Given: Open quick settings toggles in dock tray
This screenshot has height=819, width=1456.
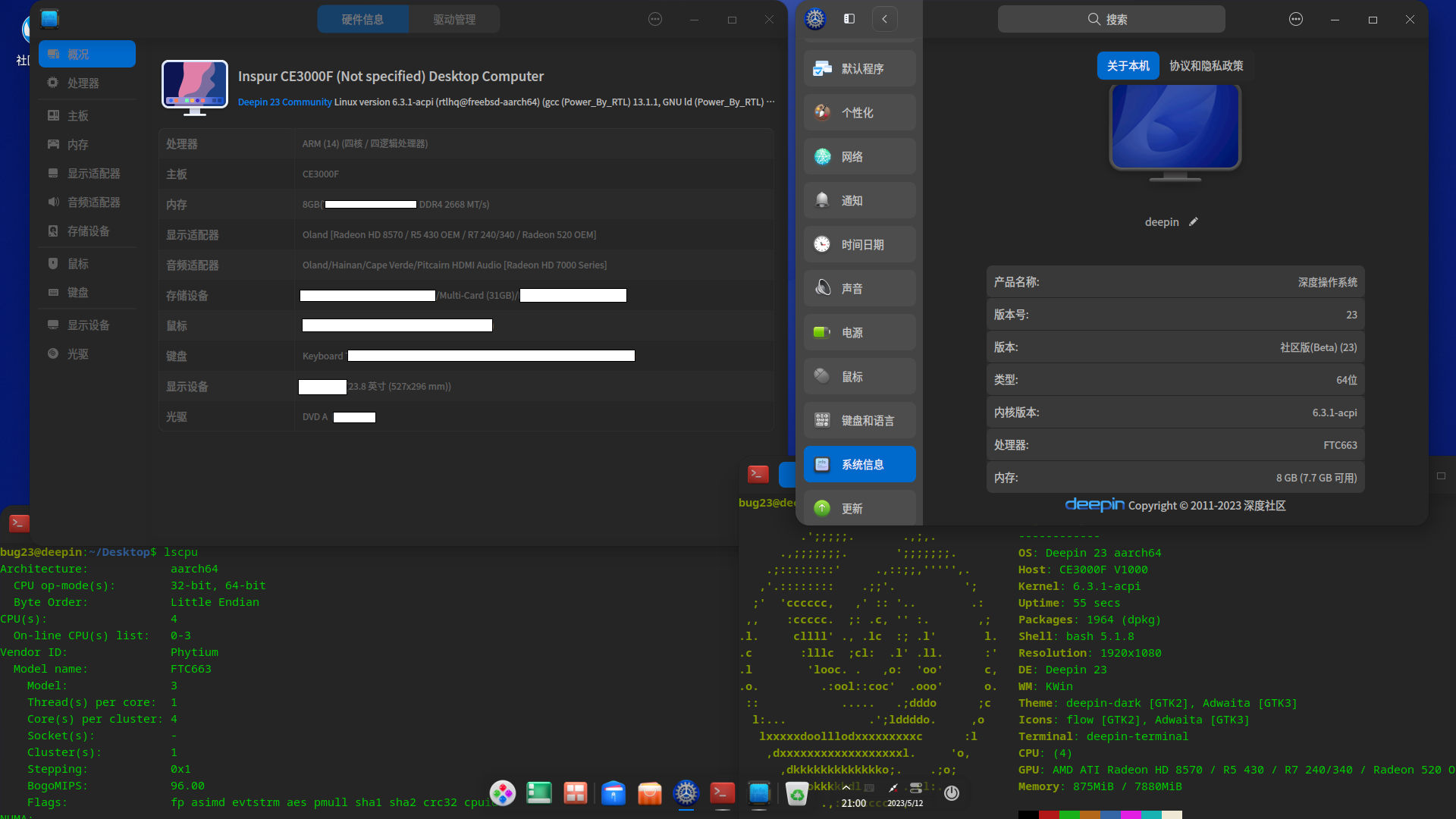Looking at the screenshot, I should tap(916, 788).
